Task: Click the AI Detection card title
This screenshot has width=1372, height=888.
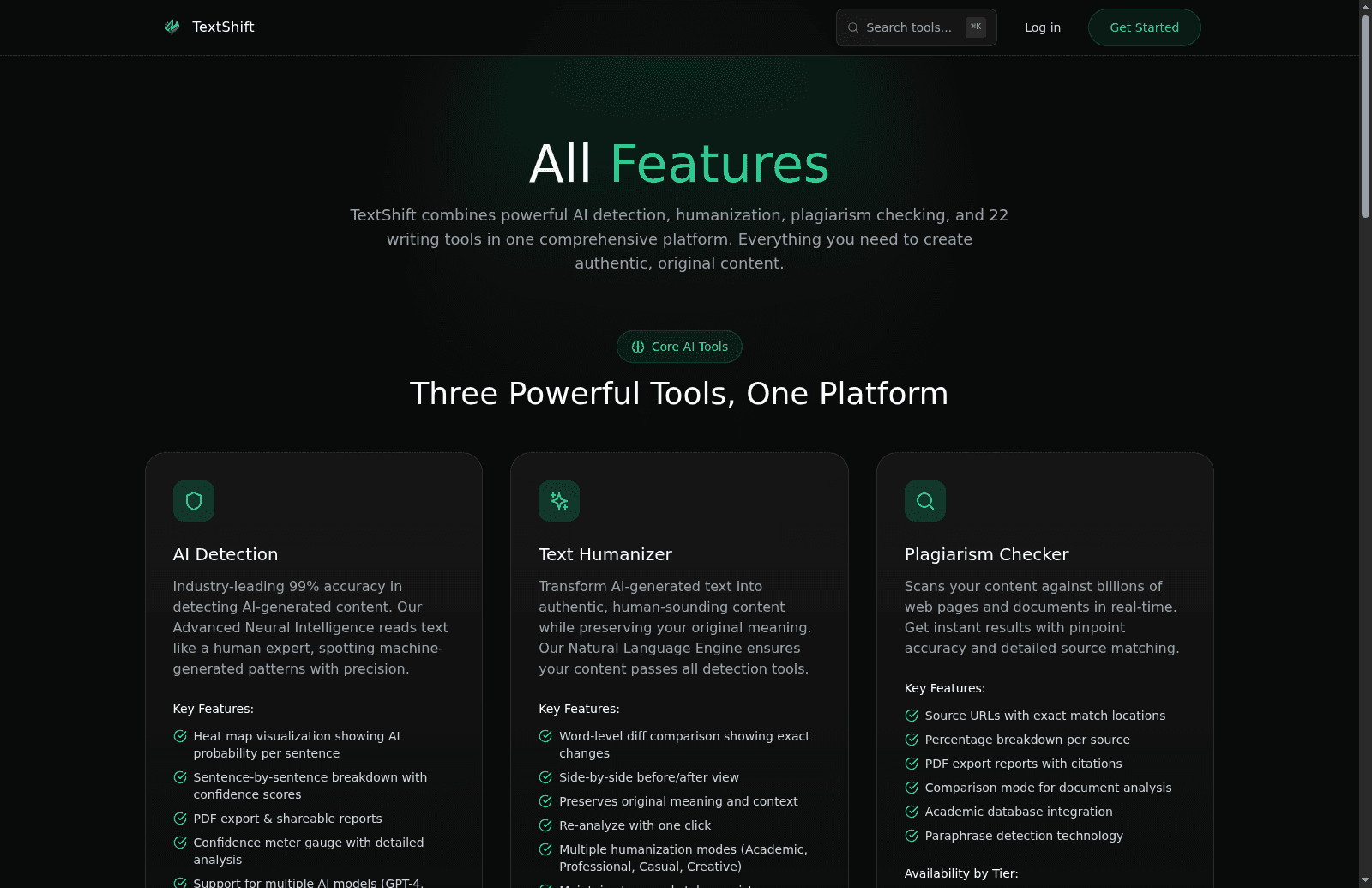Action: pyautogui.click(x=226, y=554)
